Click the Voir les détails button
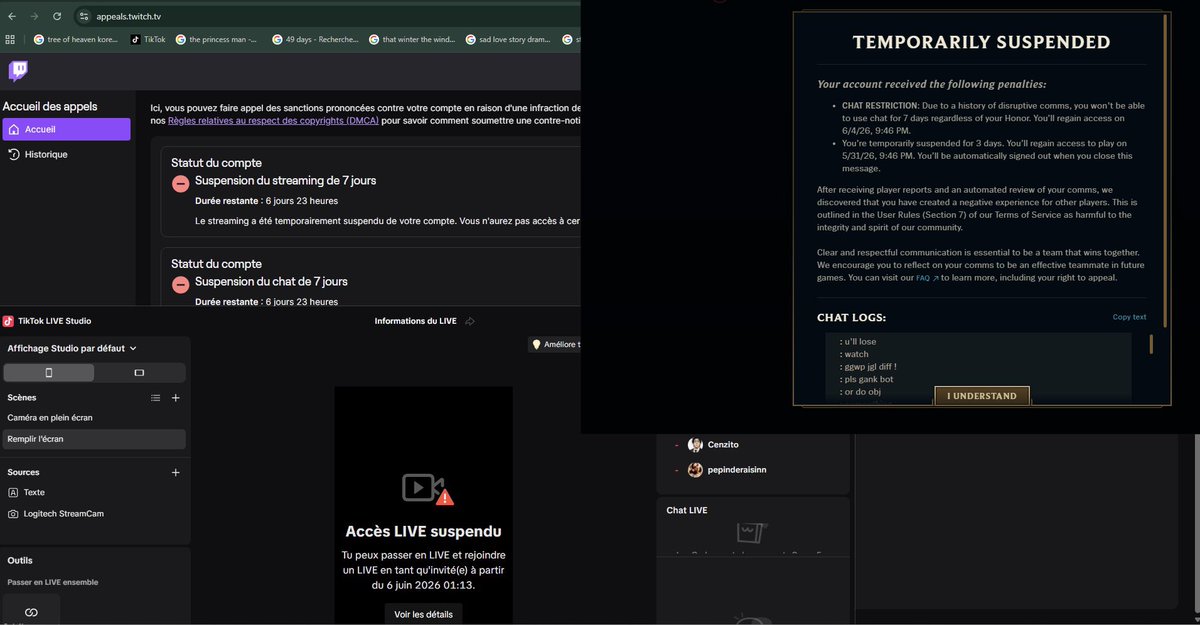This screenshot has height=625, width=1200. (423, 614)
